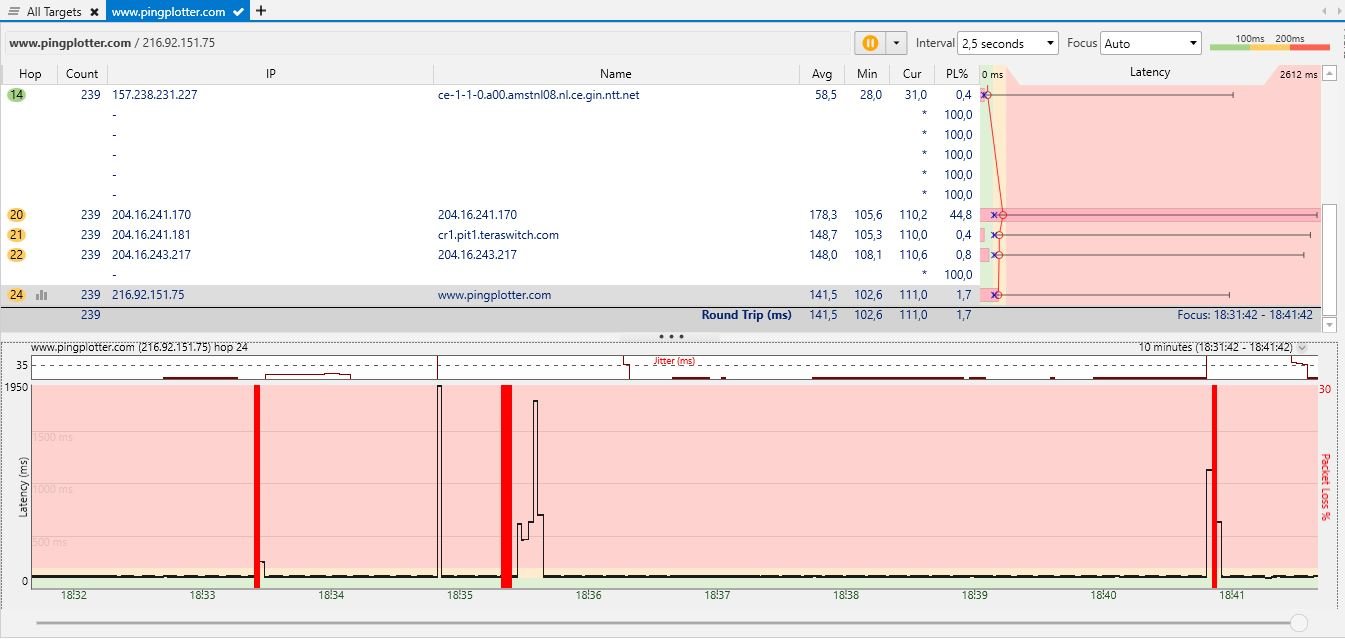
Task: Click the 148,7 average value for hop 21
Action: coord(824,235)
